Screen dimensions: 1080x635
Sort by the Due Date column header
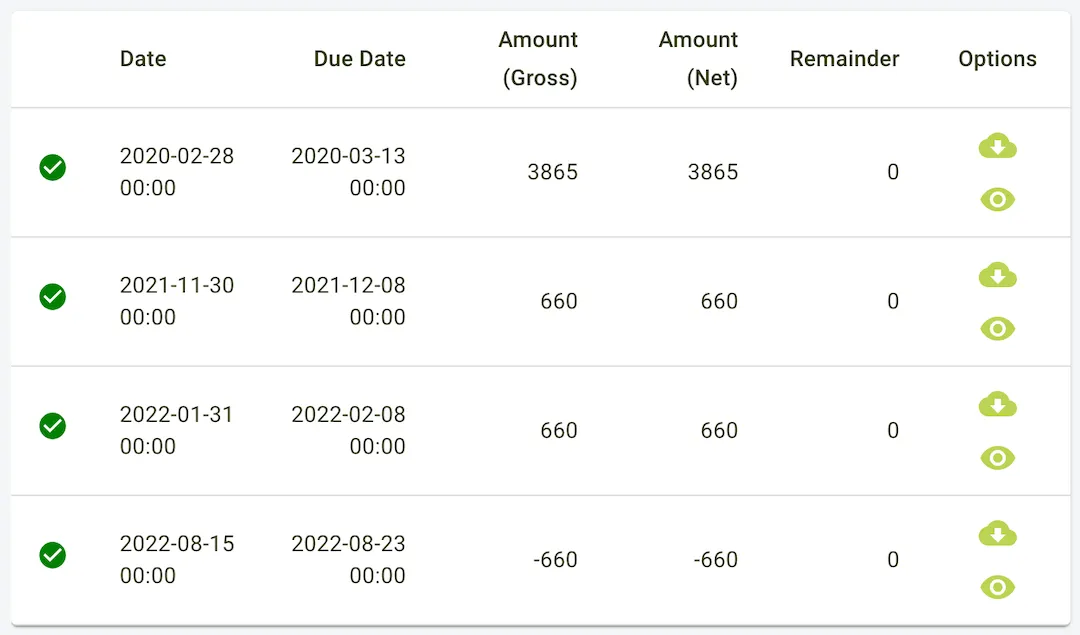tap(359, 59)
